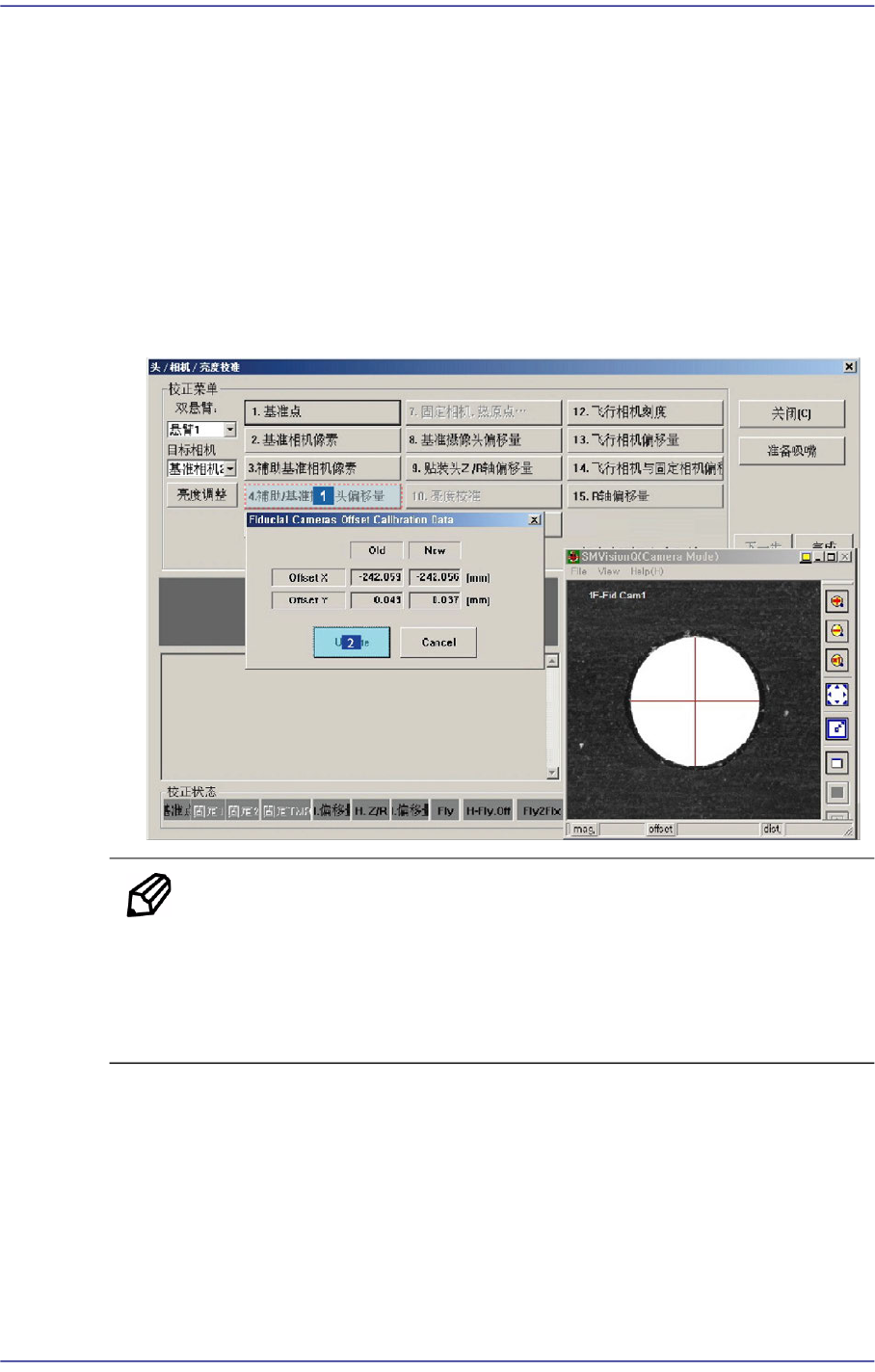Select calibration item 3. 辅助基准相机像素
This screenshot has height=1372, width=875.
click(x=322, y=467)
